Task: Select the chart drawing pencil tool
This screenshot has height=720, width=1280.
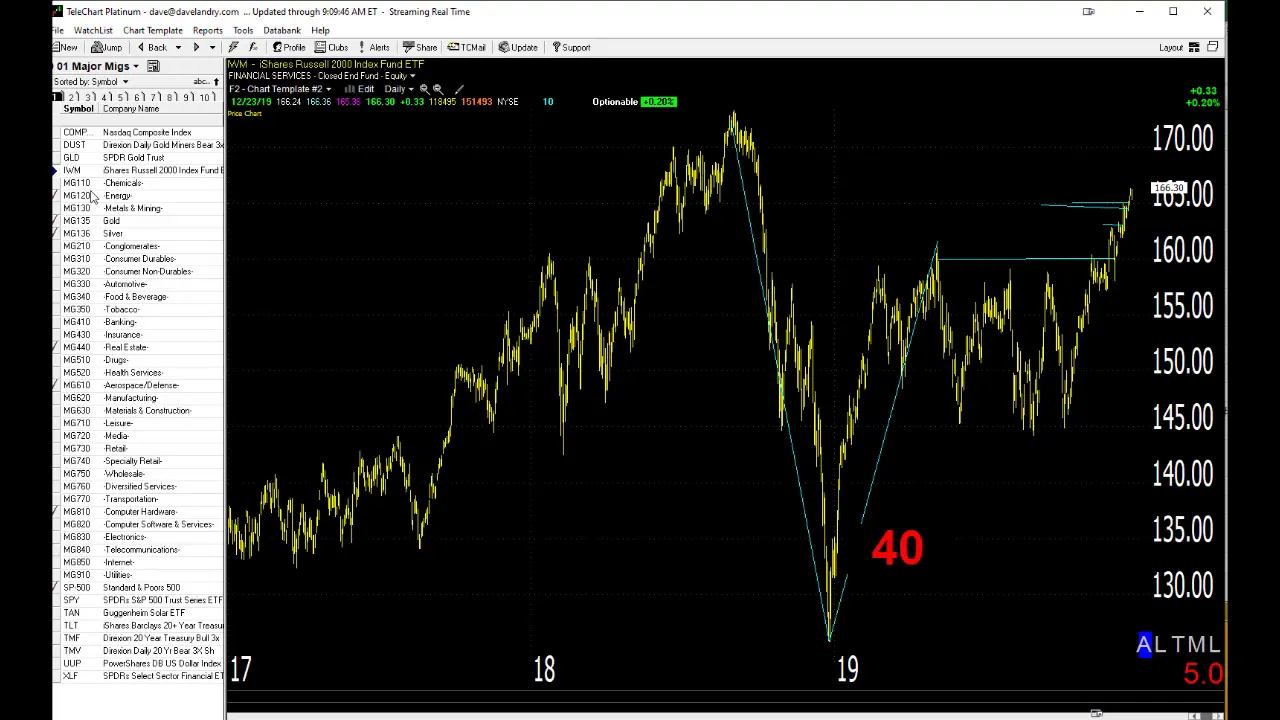Action: [459, 89]
